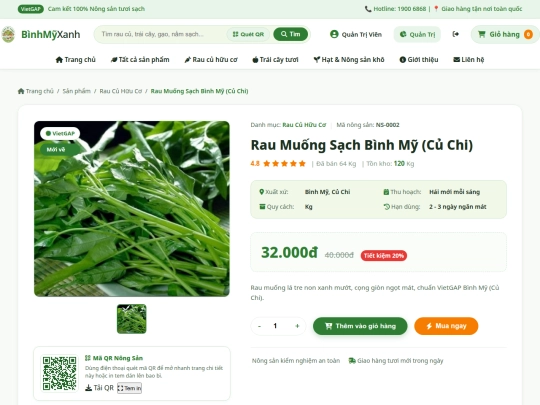Increase quantity with plus button
The height and width of the screenshot is (405, 540).
[x=297, y=326]
